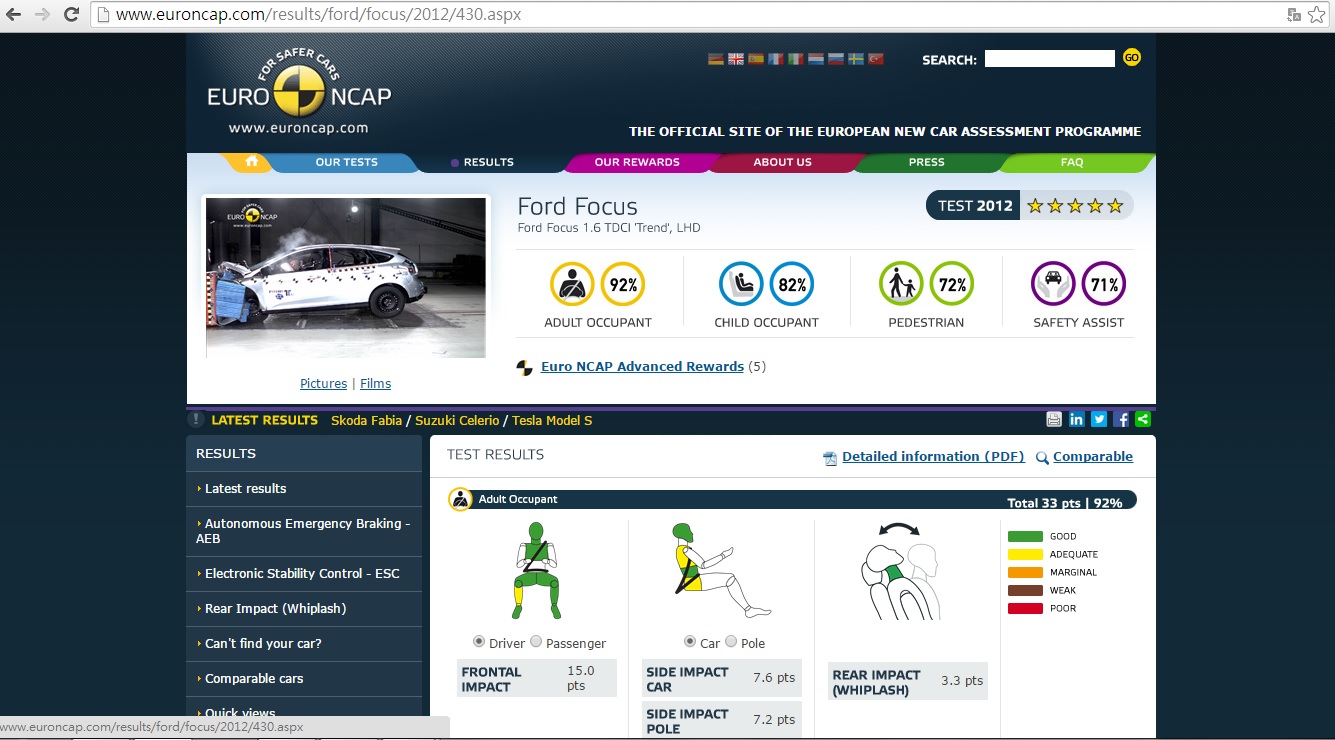Go to the Home tab icon
Image resolution: width=1335 pixels, height=740 pixels.
pyautogui.click(x=251, y=161)
